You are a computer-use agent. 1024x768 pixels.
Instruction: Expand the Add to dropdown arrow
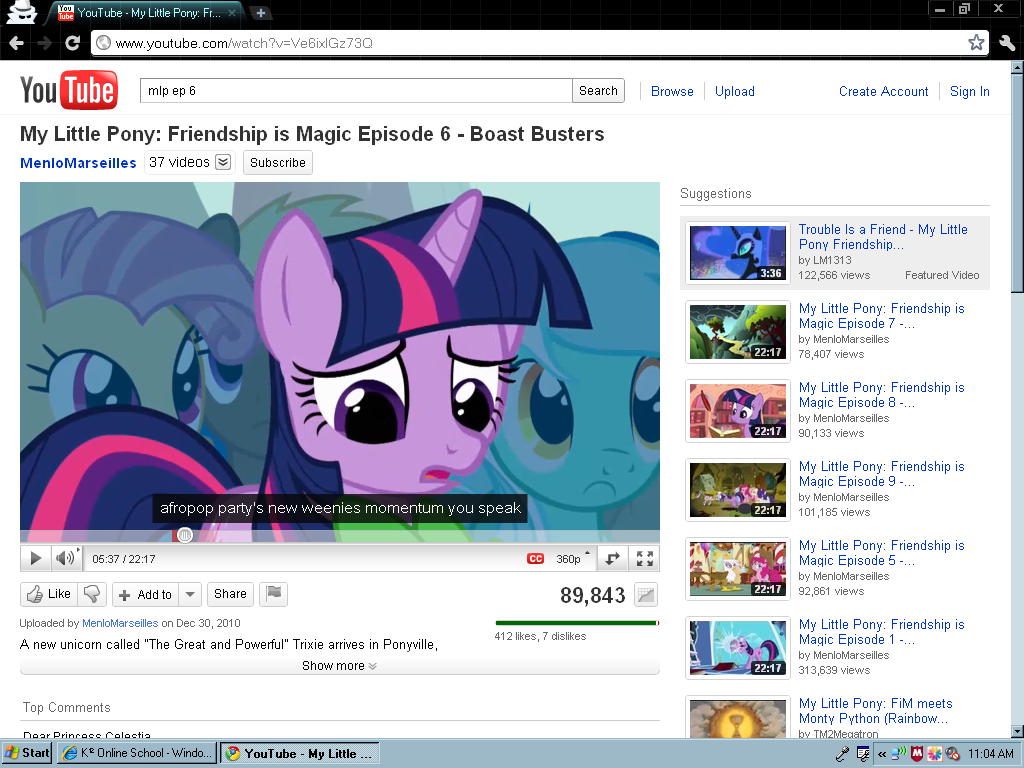(x=190, y=594)
